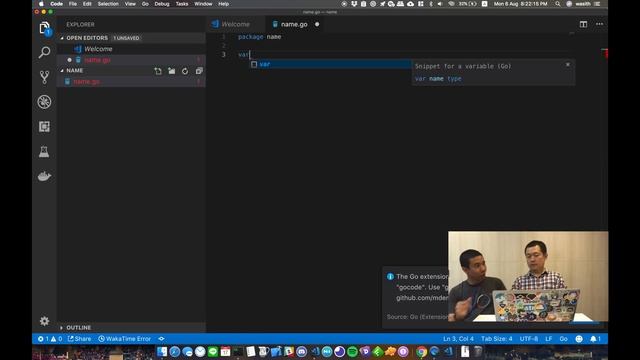Open the Search view in activity bar

[44, 52]
